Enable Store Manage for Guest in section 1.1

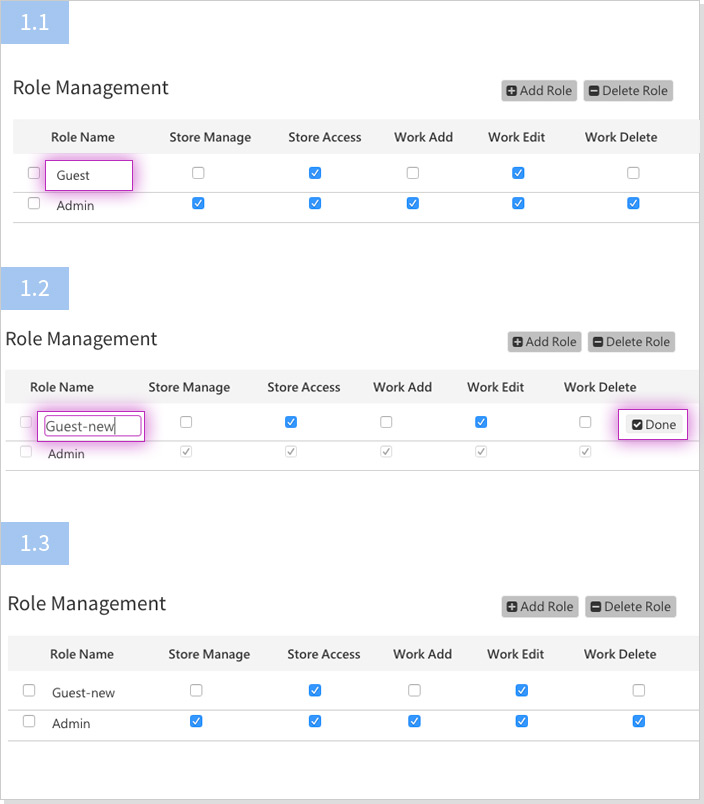(x=198, y=173)
